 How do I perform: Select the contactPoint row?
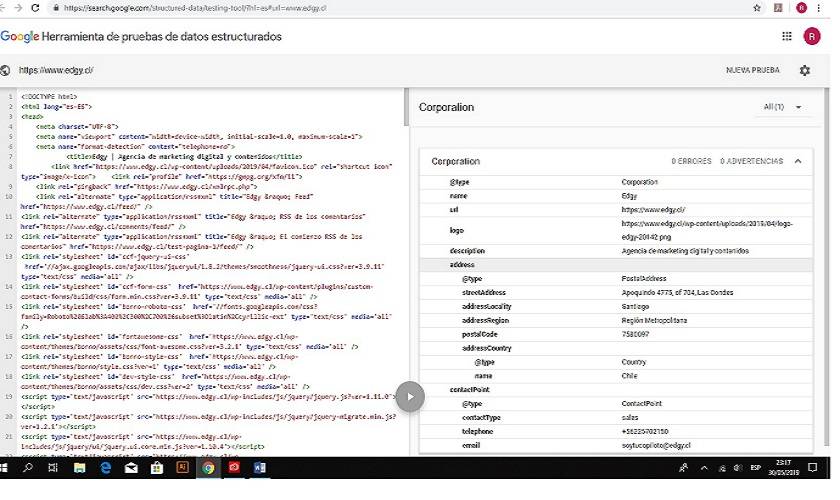[x=616, y=390]
